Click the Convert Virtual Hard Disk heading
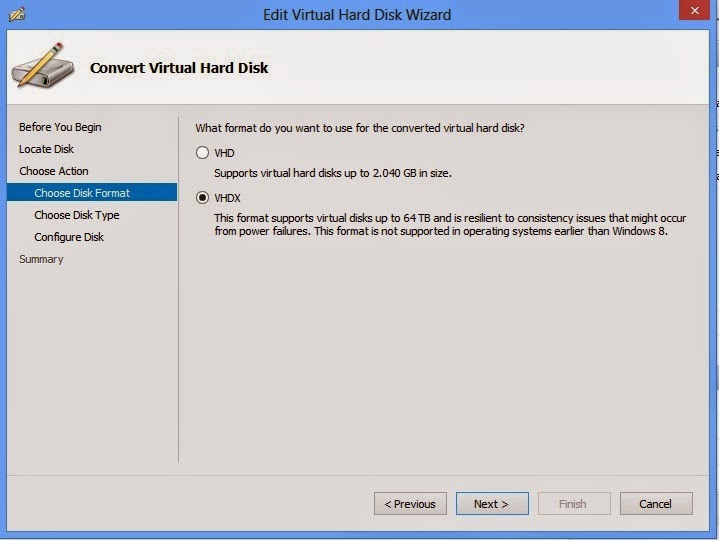The width and height of the screenshot is (719, 540). pos(179,68)
